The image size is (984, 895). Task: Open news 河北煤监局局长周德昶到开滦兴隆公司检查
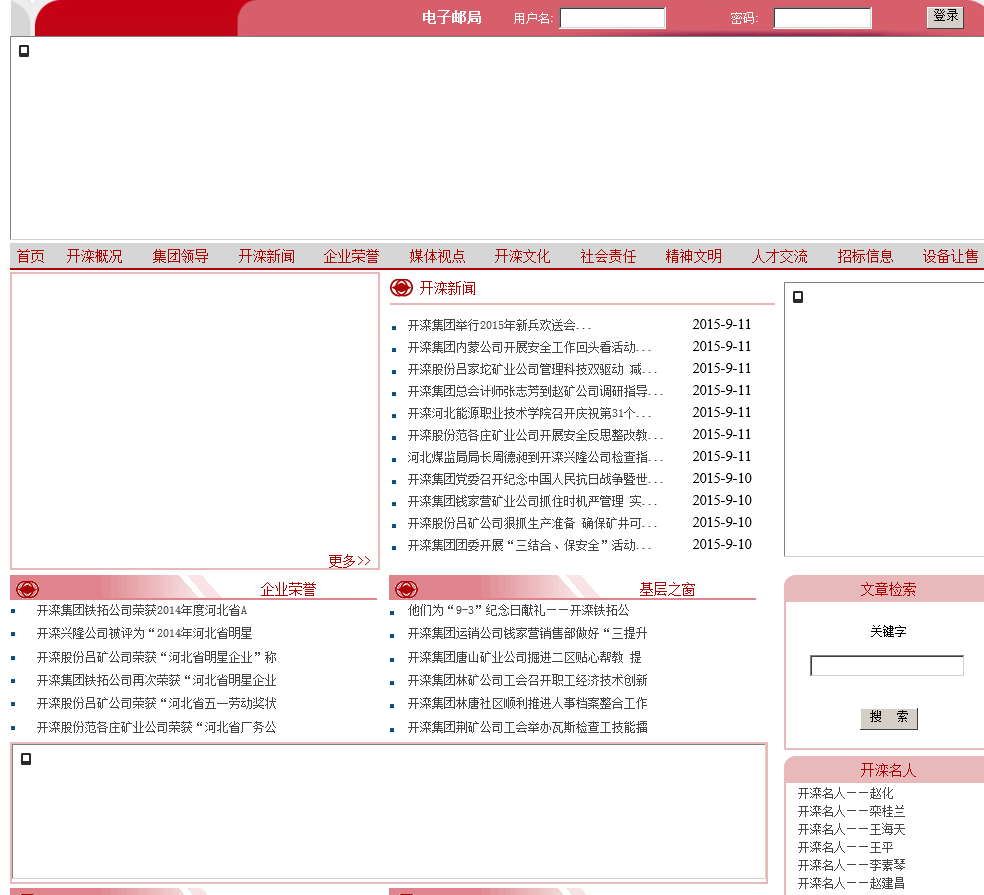[x=535, y=457]
